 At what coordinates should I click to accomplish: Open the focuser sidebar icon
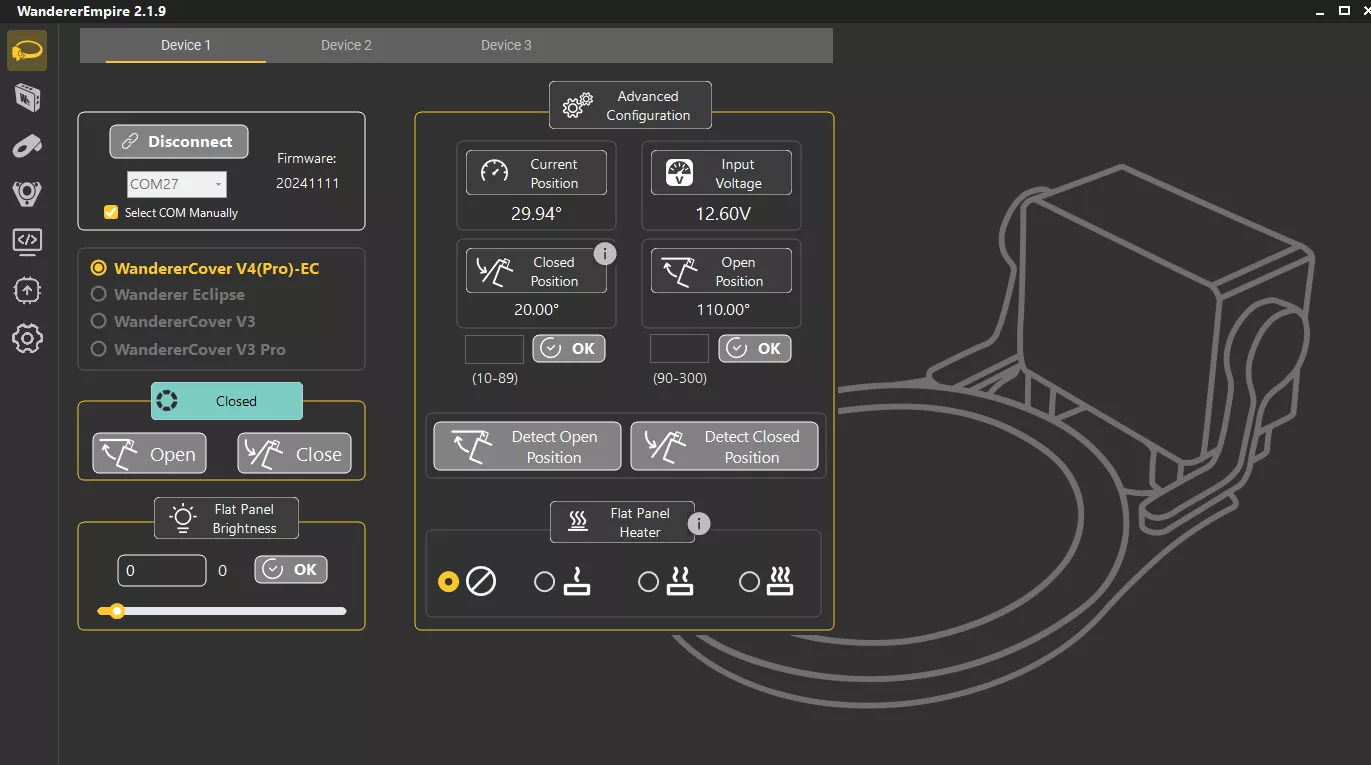(27, 193)
